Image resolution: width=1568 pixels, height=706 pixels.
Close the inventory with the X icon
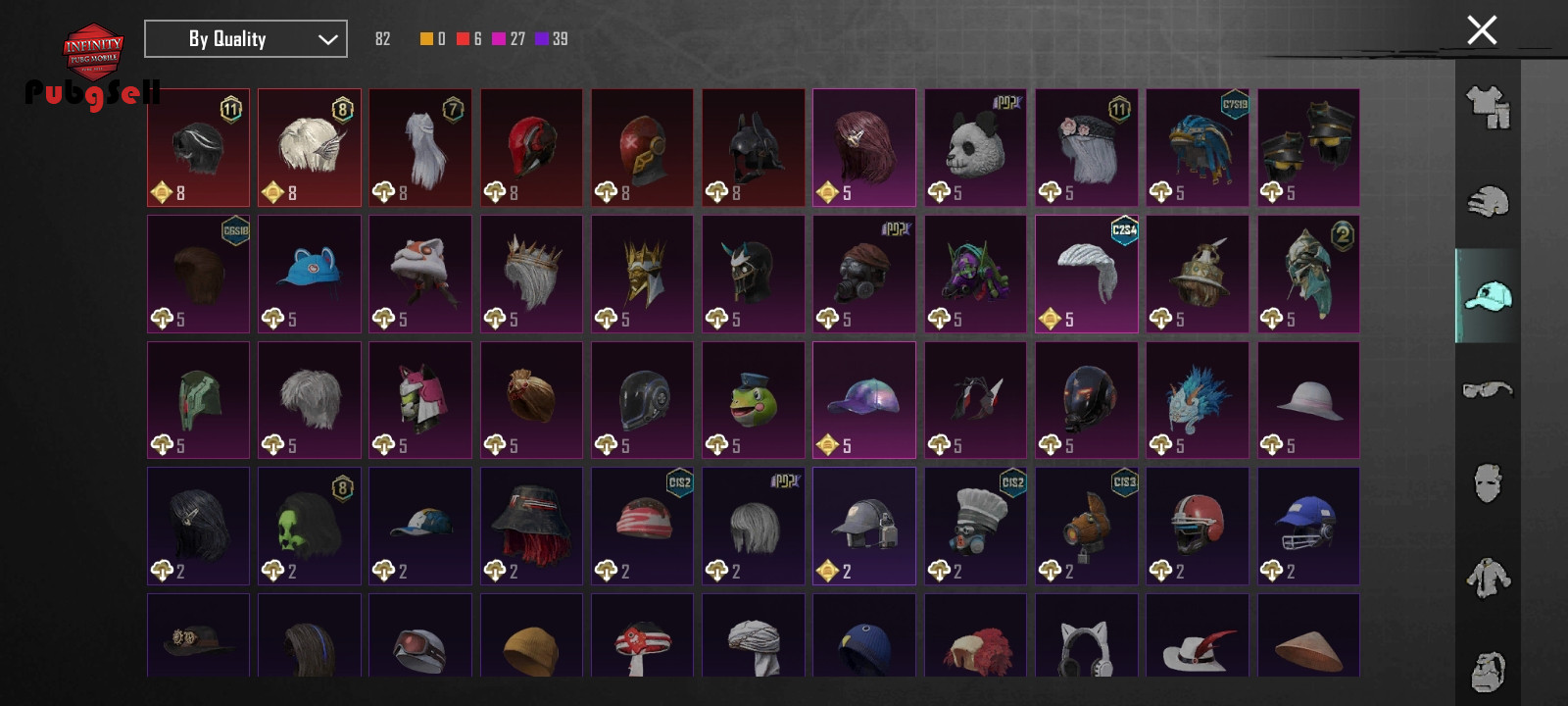[x=1482, y=30]
